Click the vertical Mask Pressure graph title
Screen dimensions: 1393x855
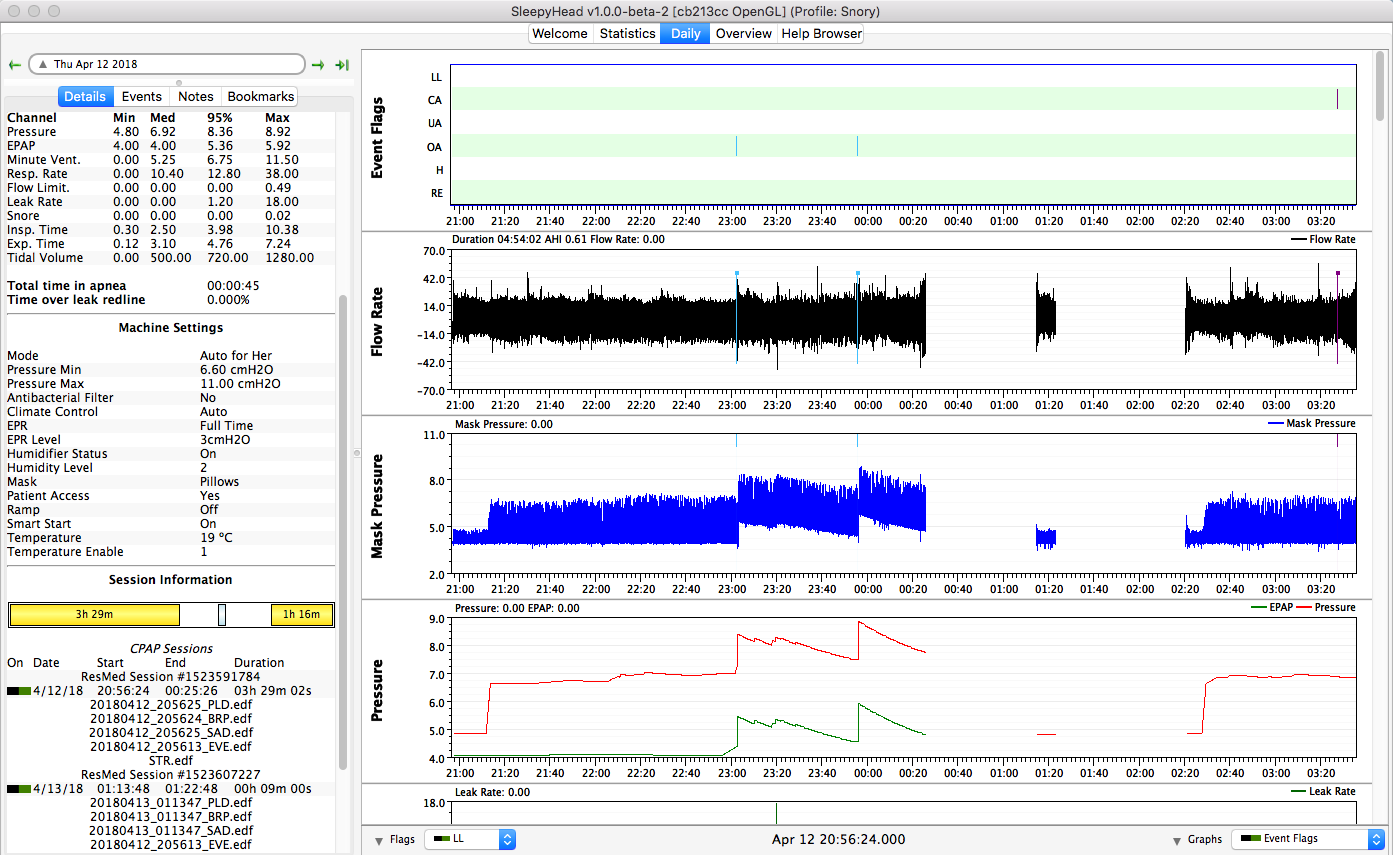[x=378, y=506]
